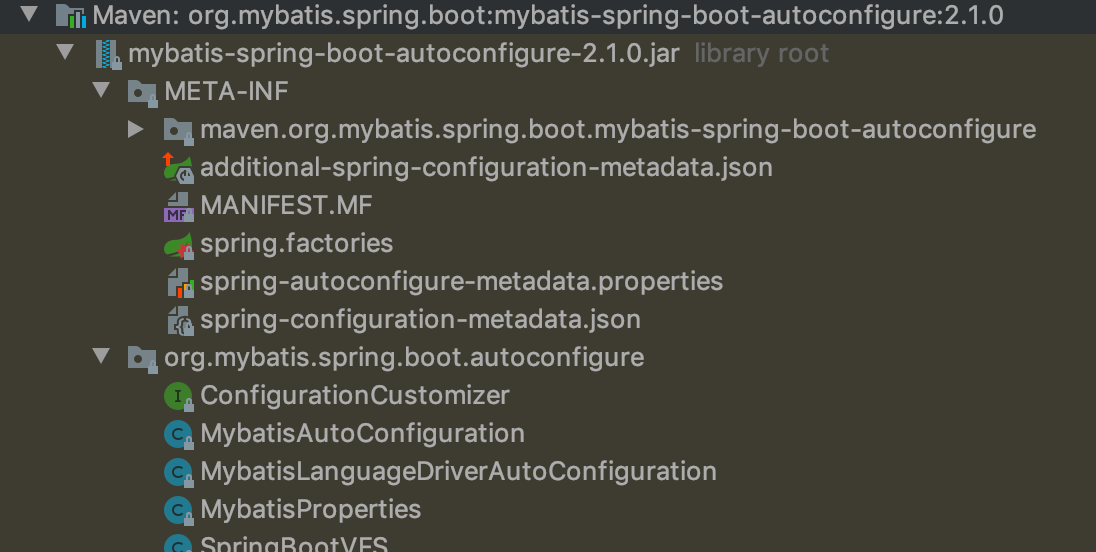Click the MybatisProperties class icon
The image size is (1096, 552).
click(178, 510)
